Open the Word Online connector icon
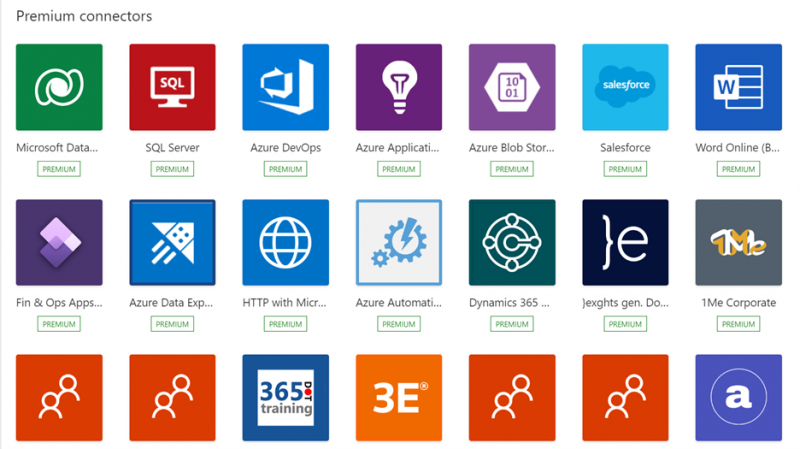 coord(738,87)
